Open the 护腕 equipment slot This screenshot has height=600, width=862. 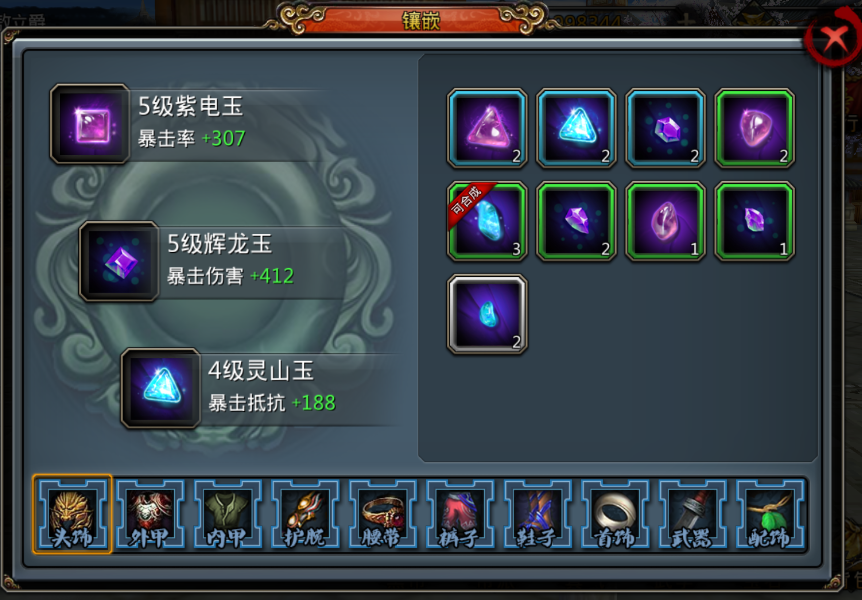pyautogui.click(x=305, y=514)
